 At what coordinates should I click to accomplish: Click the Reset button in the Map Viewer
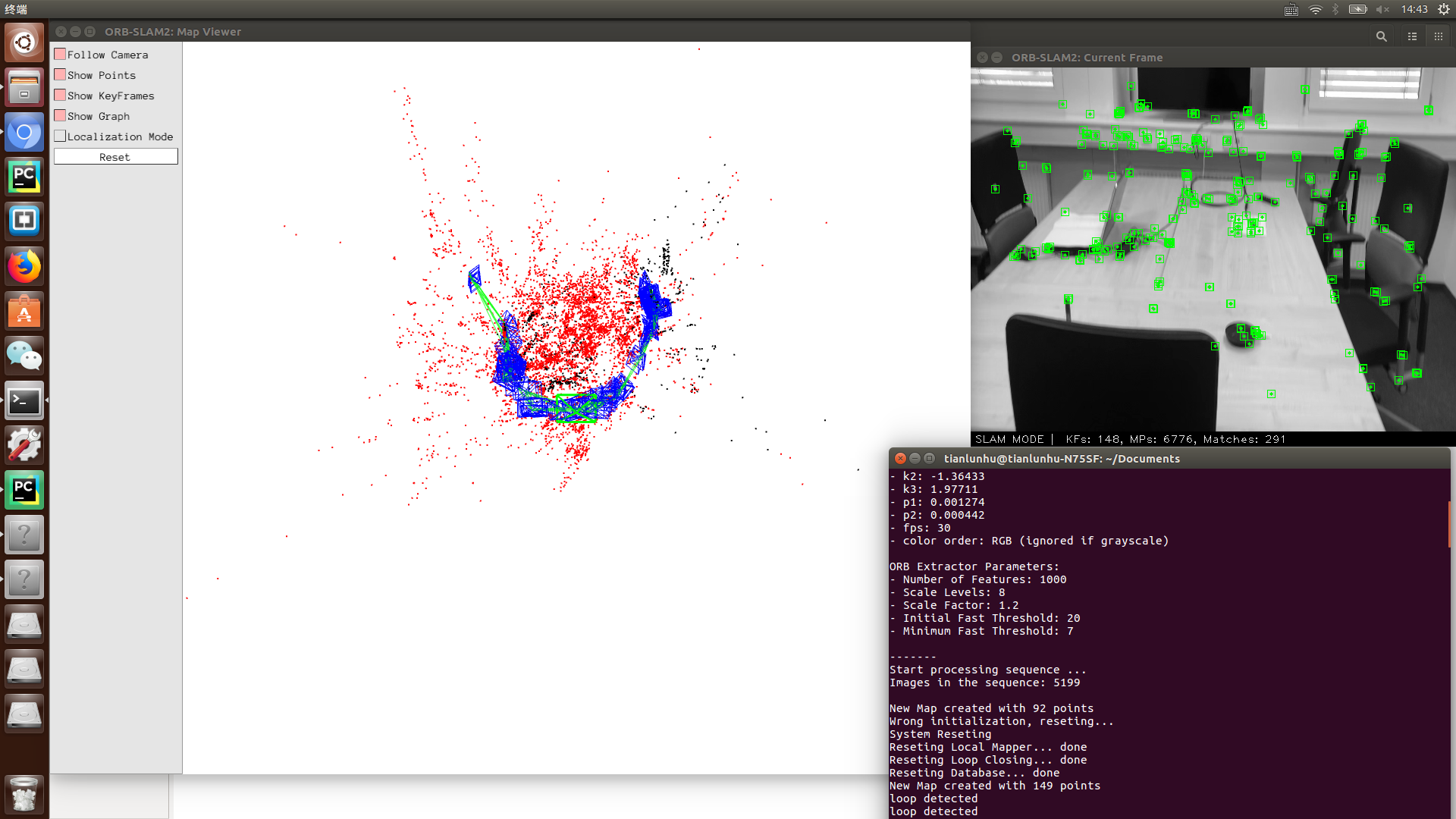115,156
